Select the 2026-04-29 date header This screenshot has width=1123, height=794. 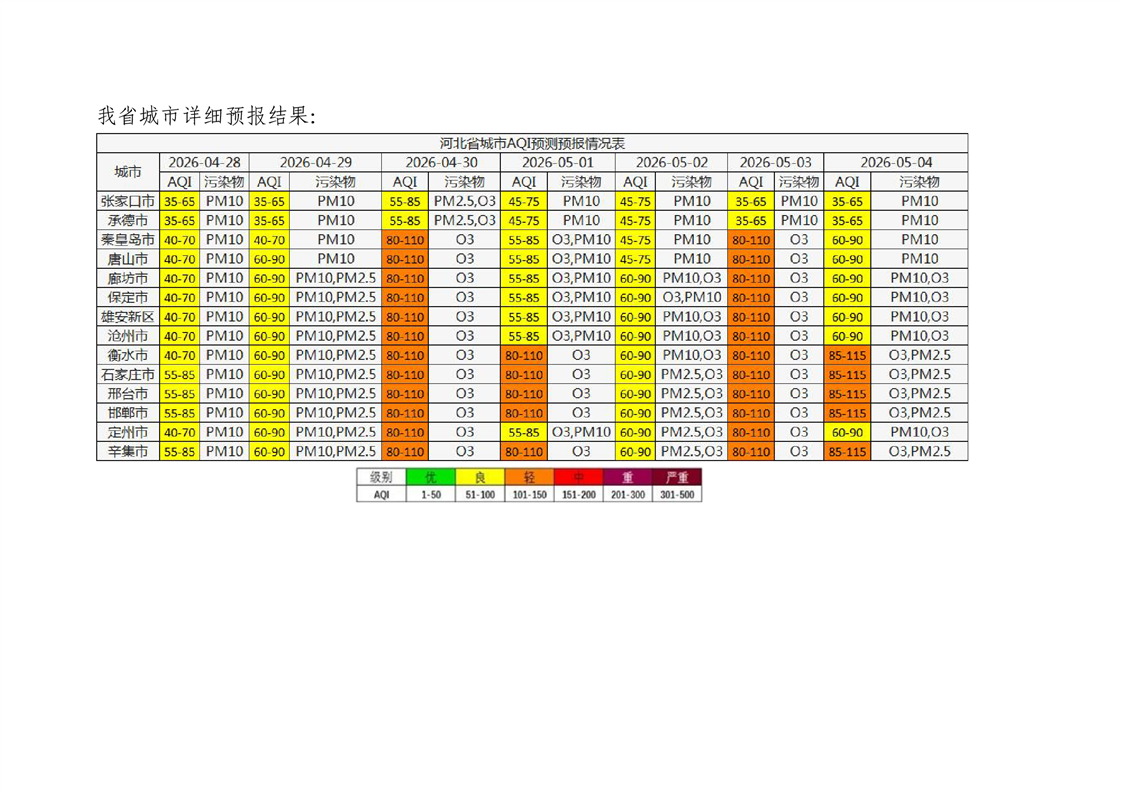tap(316, 163)
